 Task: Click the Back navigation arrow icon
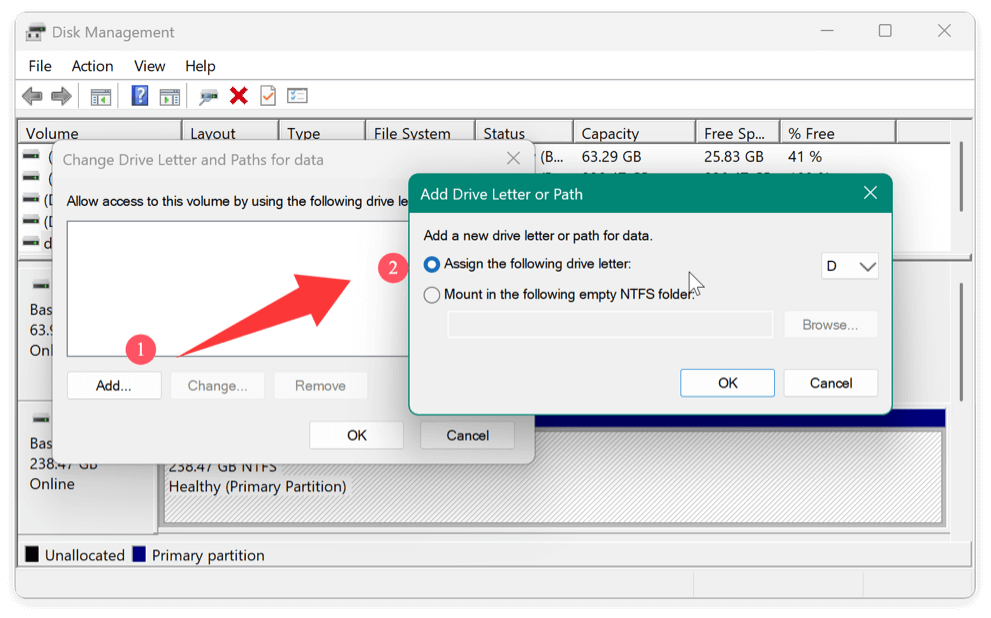pyautogui.click(x=30, y=96)
